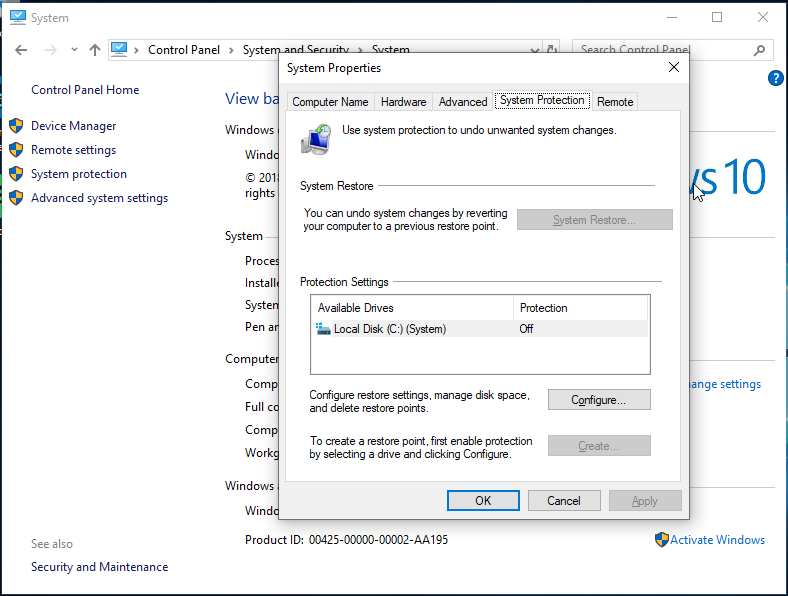Click the System Restore button

pyautogui.click(x=595, y=220)
